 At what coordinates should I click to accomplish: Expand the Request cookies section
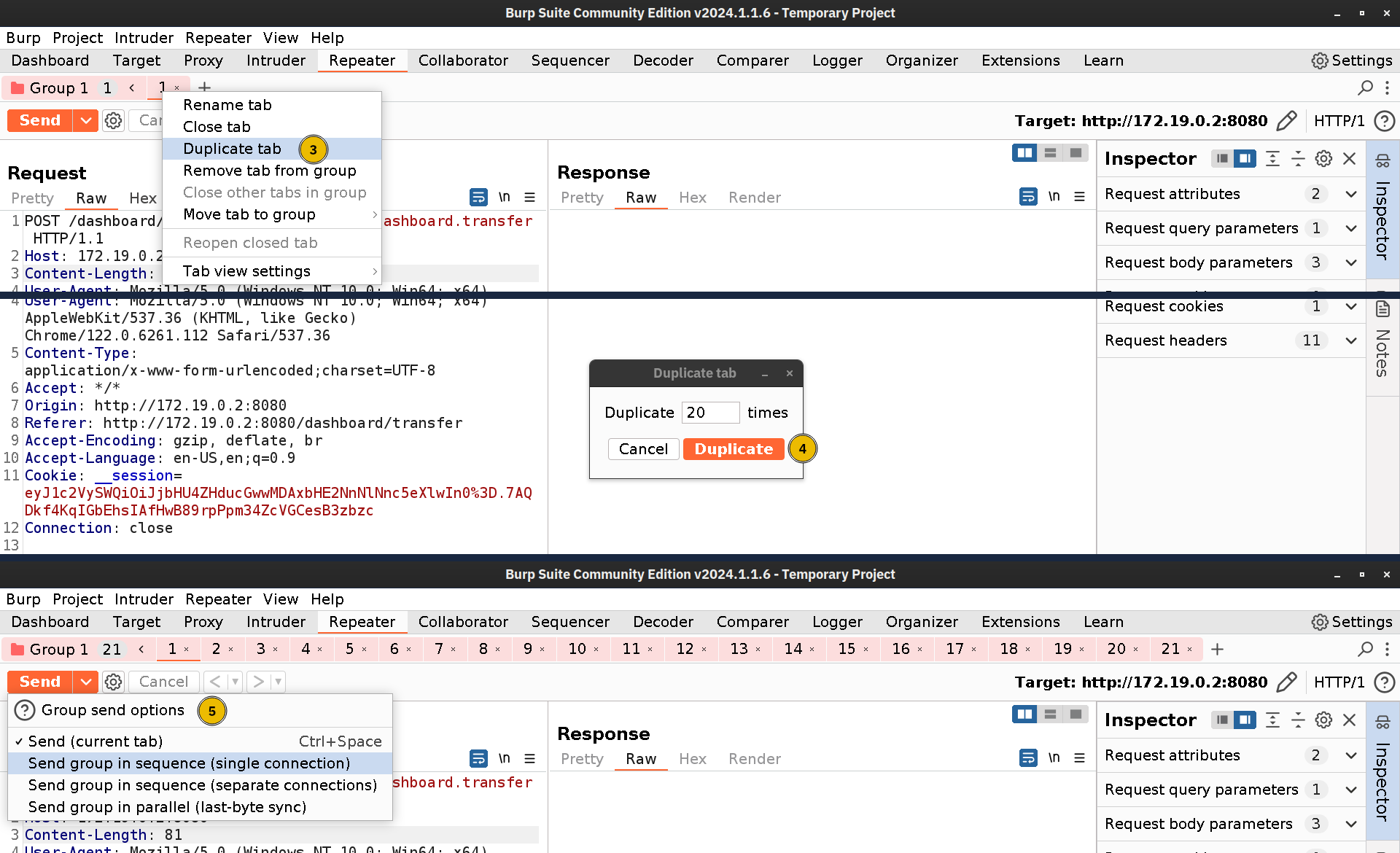[1350, 306]
